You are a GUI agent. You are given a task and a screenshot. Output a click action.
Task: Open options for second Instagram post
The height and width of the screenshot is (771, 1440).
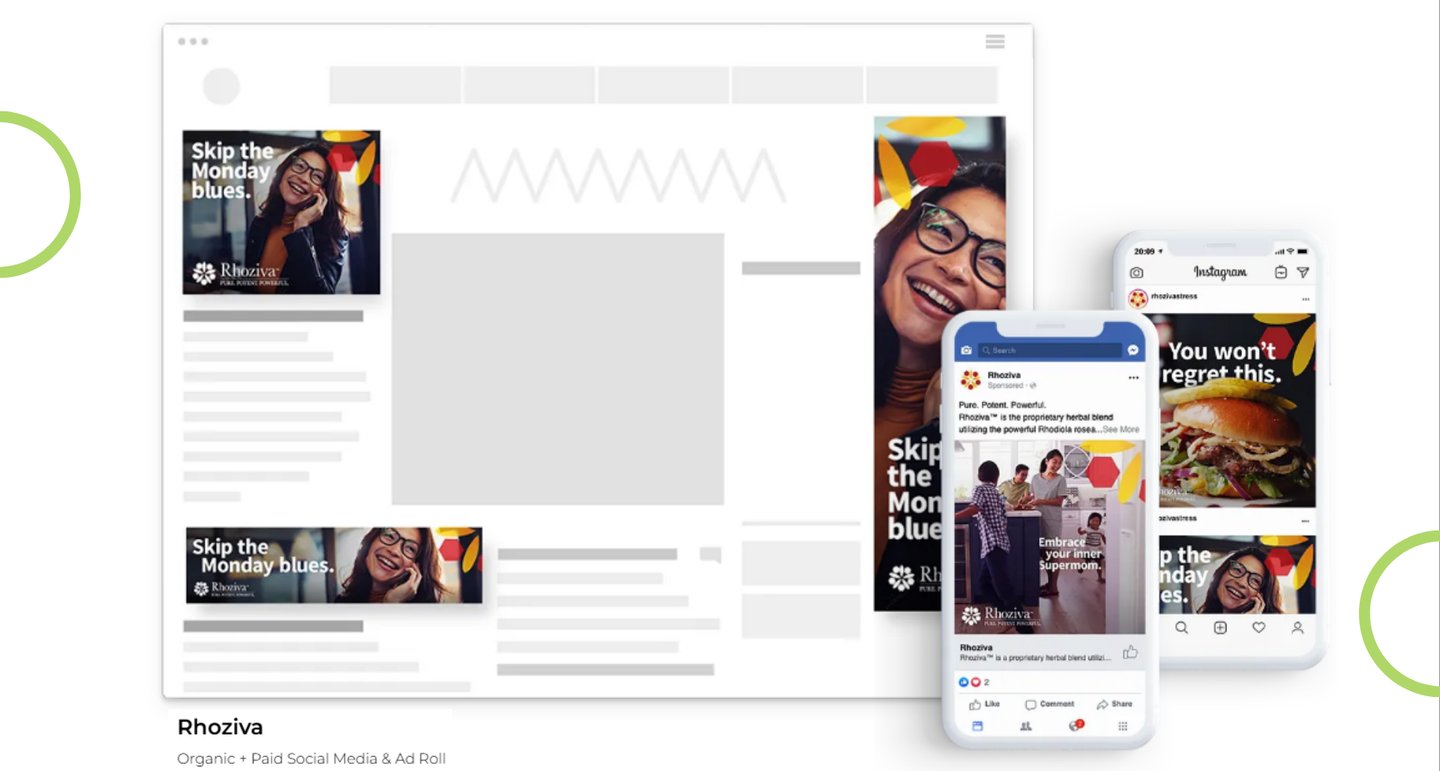click(1305, 521)
